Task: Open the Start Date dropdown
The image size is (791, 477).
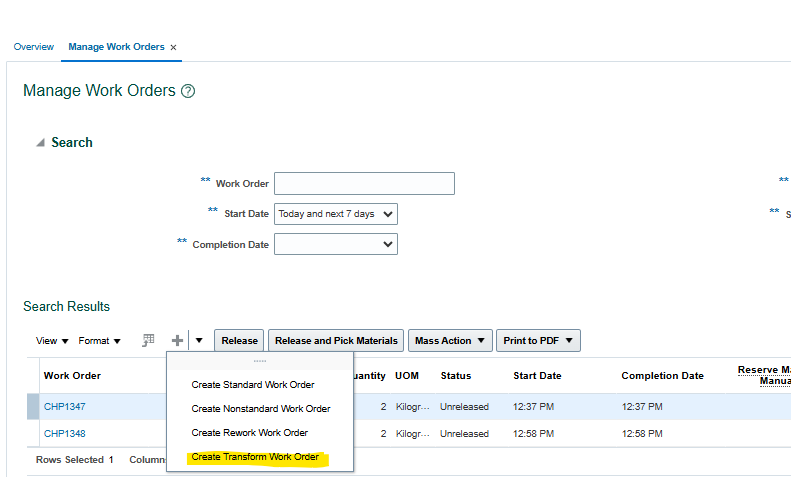Action: (336, 214)
